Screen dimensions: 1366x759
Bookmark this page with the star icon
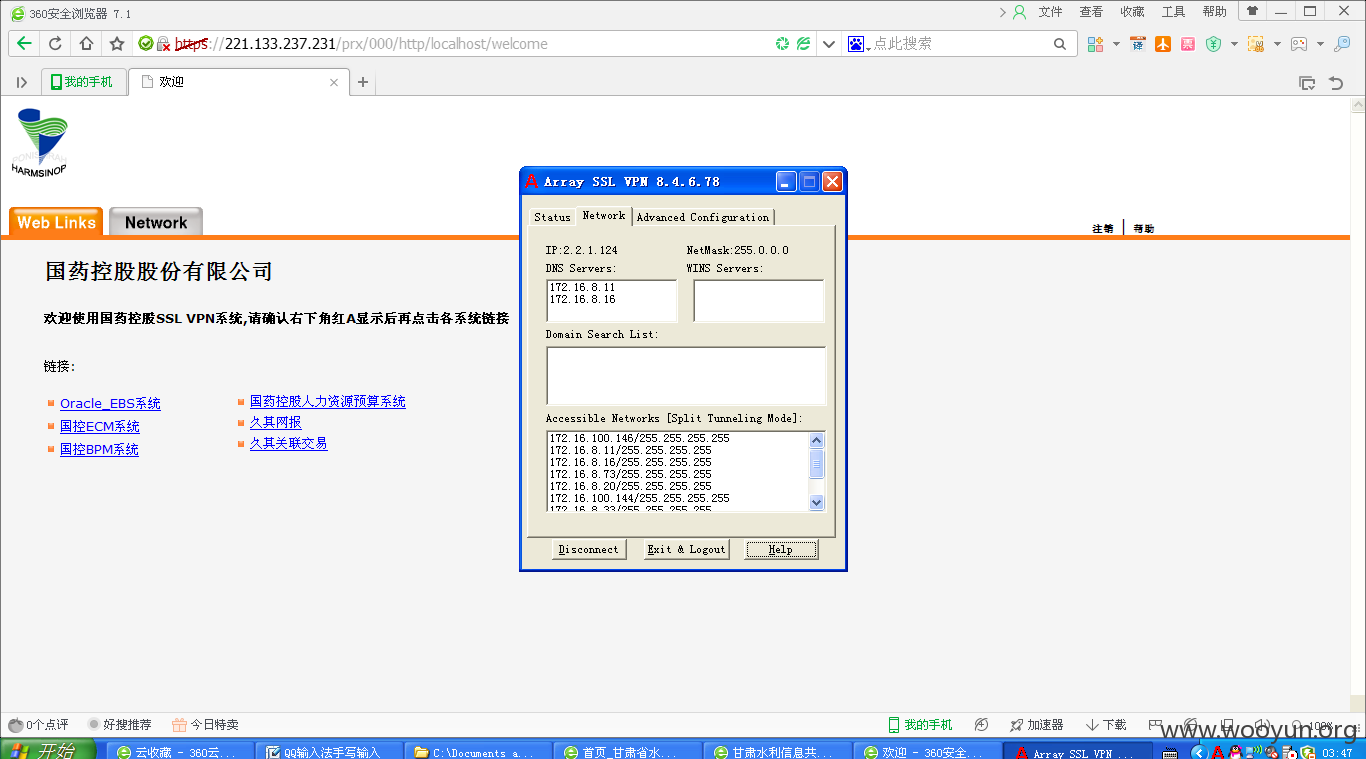[117, 44]
